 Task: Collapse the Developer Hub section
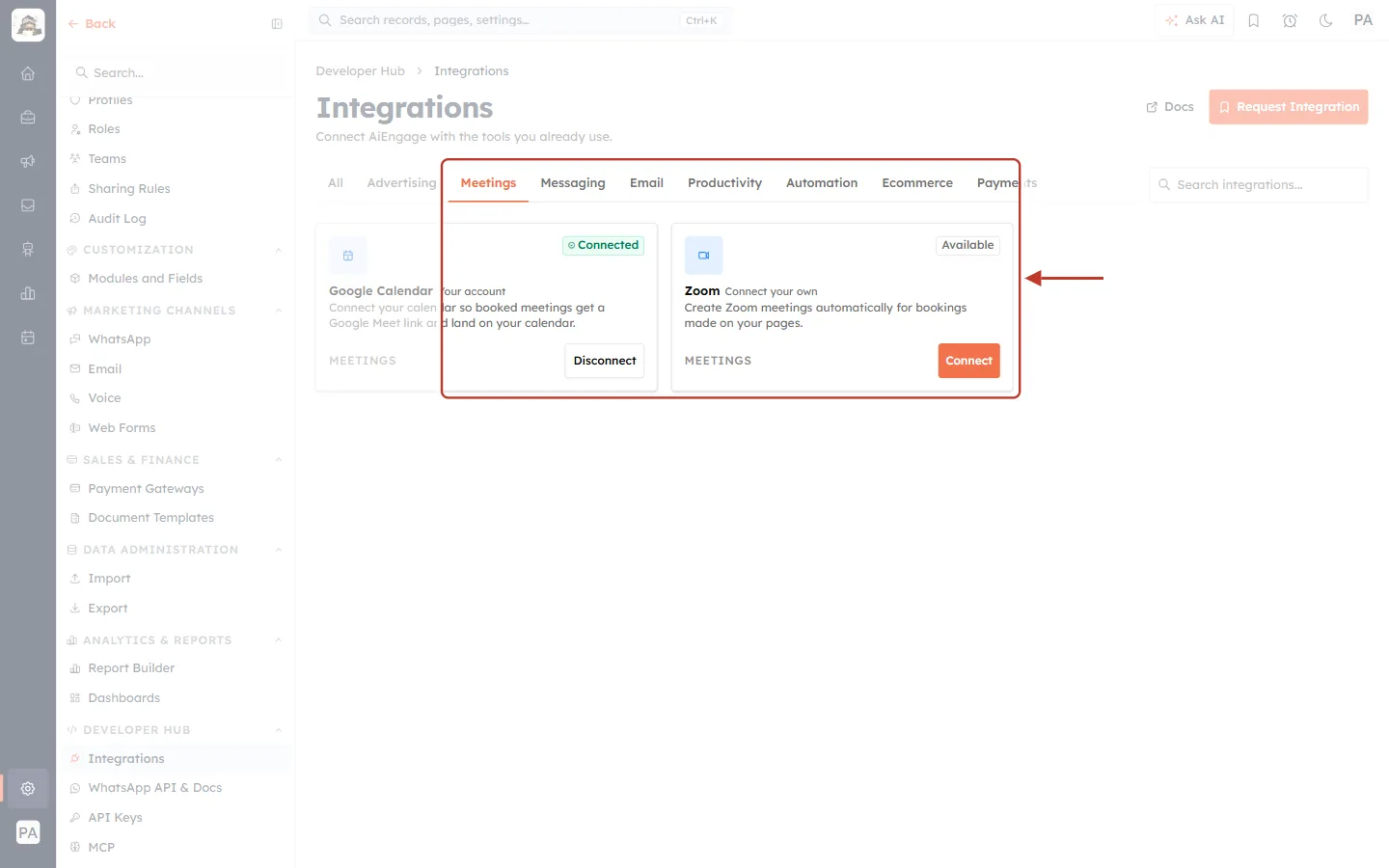[279, 730]
